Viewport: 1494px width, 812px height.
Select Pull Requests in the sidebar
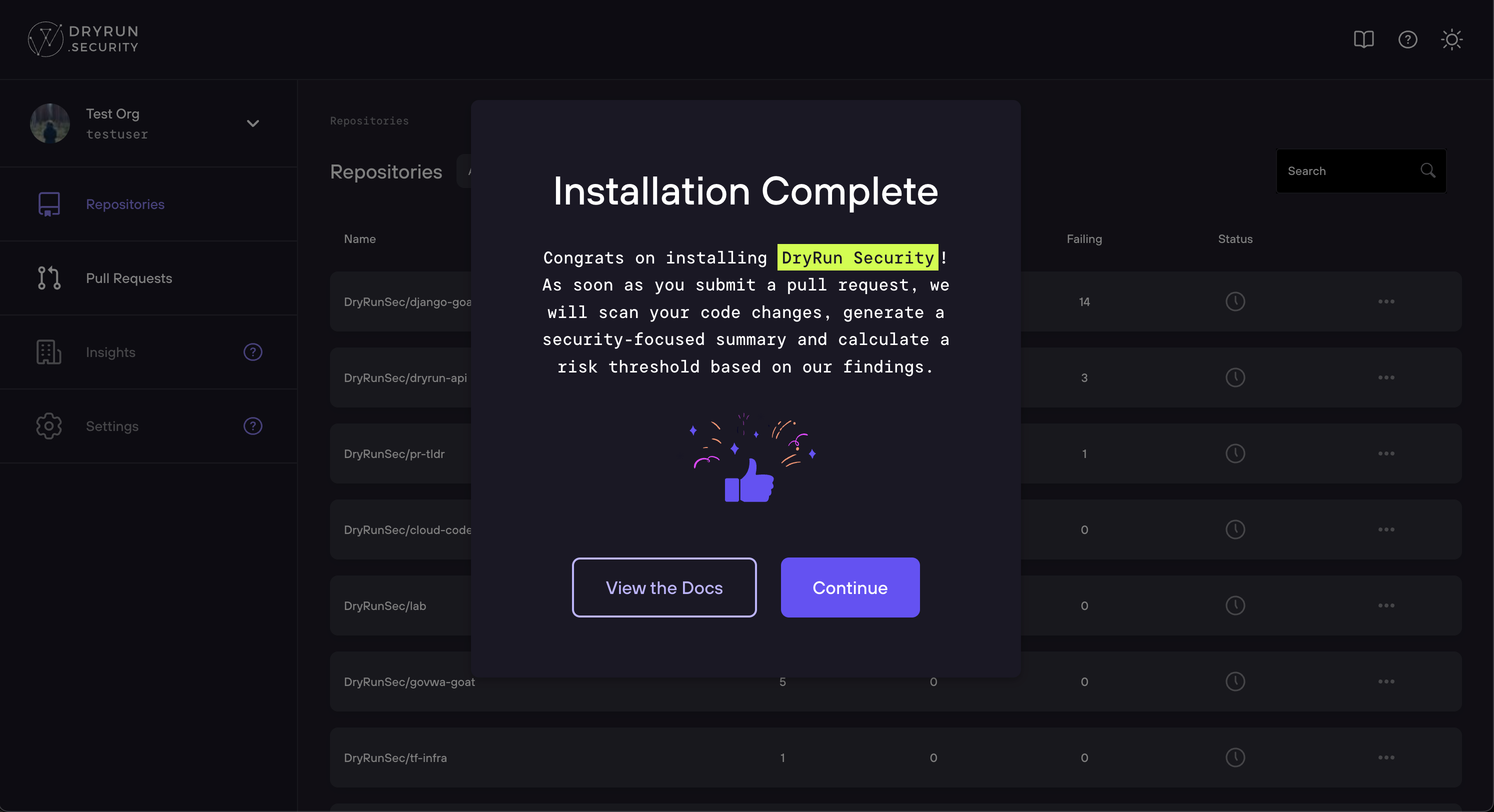click(128, 278)
